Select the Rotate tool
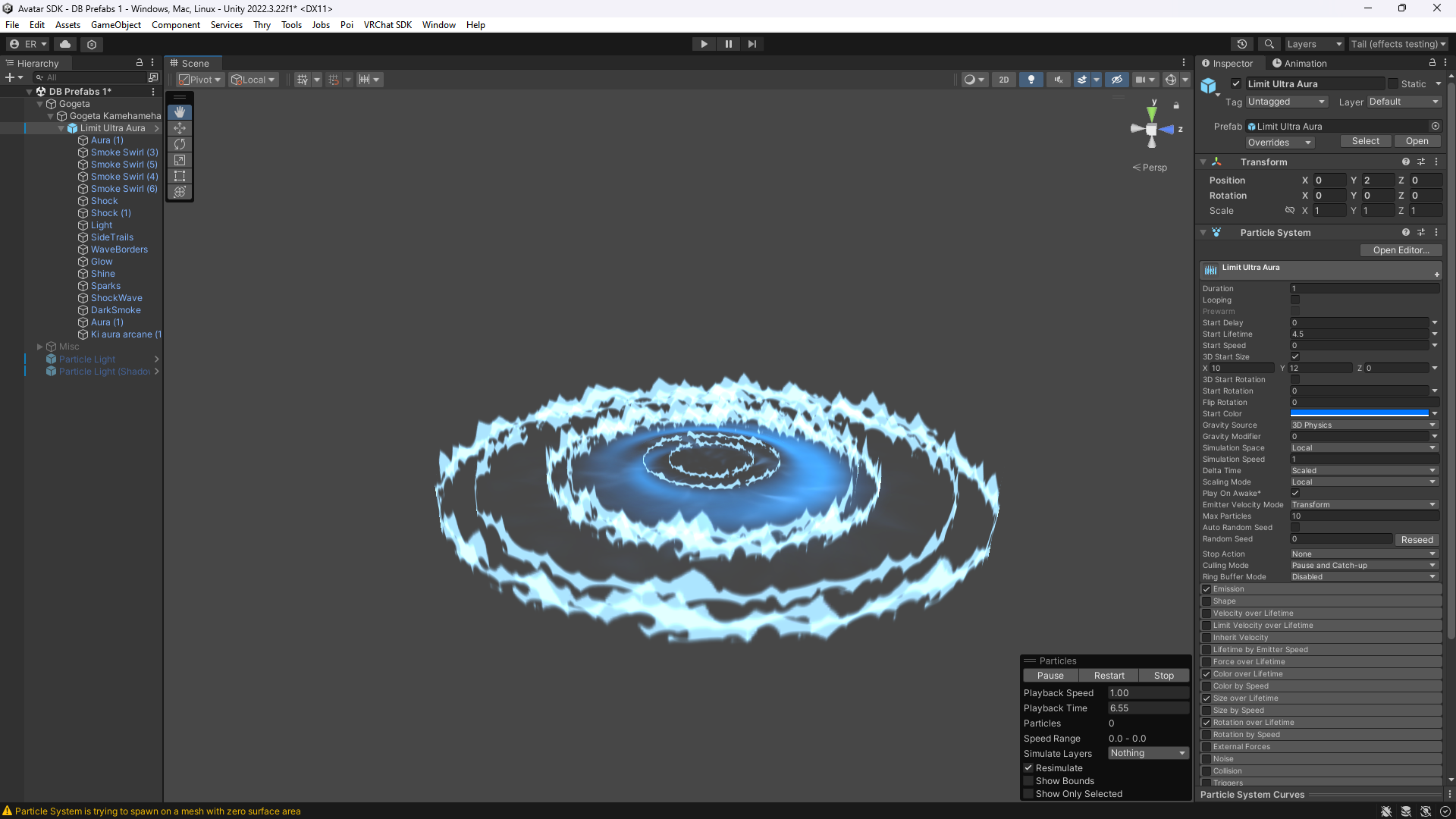The width and height of the screenshot is (1456, 819). pyautogui.click(x=180, y=144)
